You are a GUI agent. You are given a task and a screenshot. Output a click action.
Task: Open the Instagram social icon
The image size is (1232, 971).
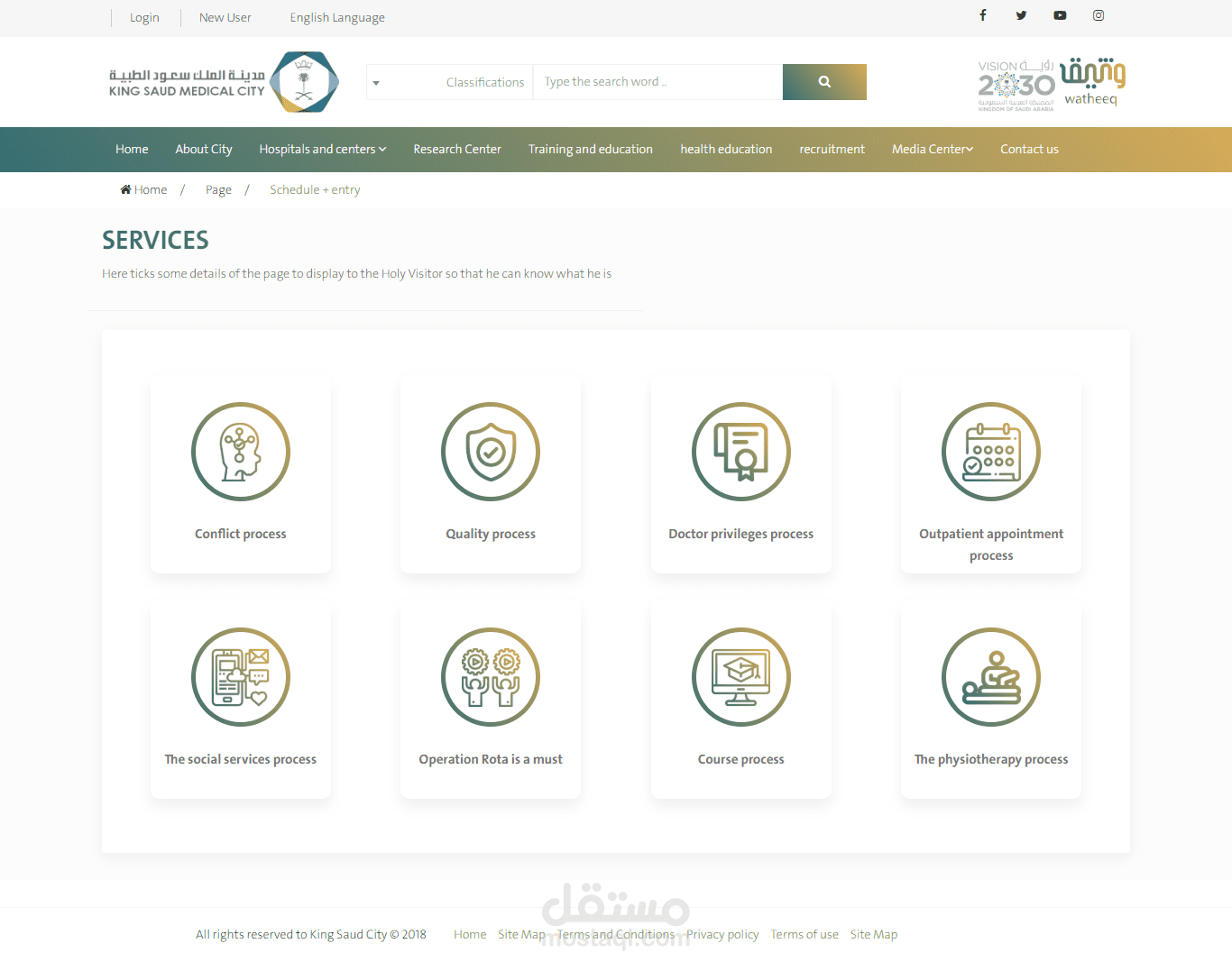coord(1099,15)
